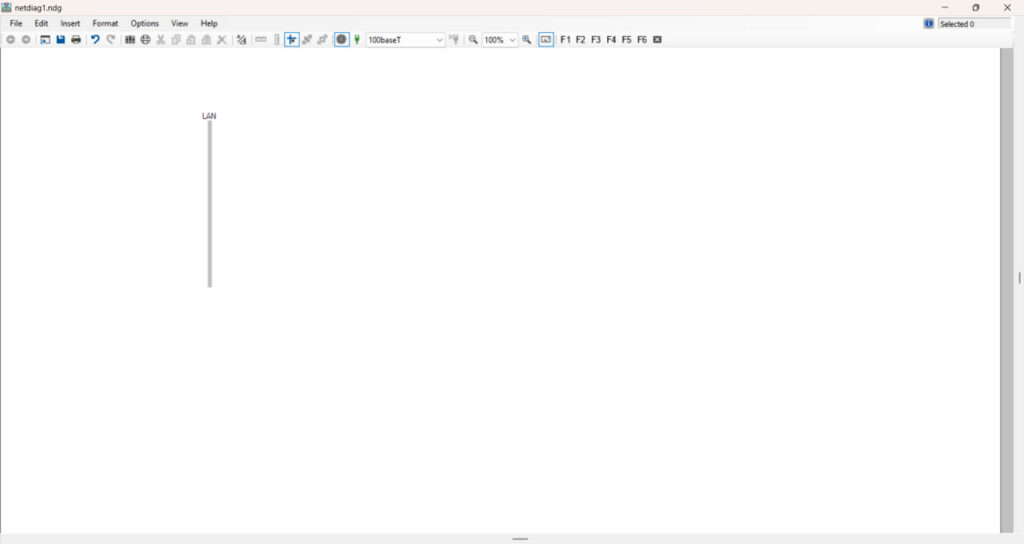Click the diagonal connection line icon

[x=307, y=40]
